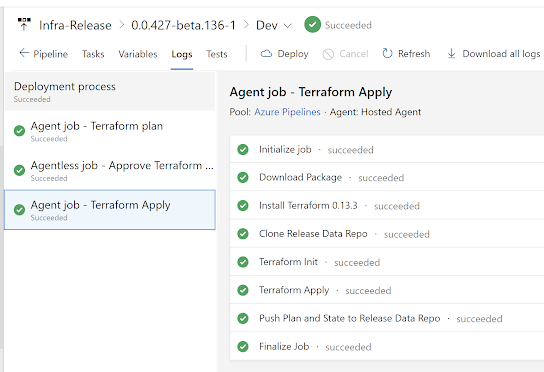Click the Terraform Init success icon

point(243,262)
